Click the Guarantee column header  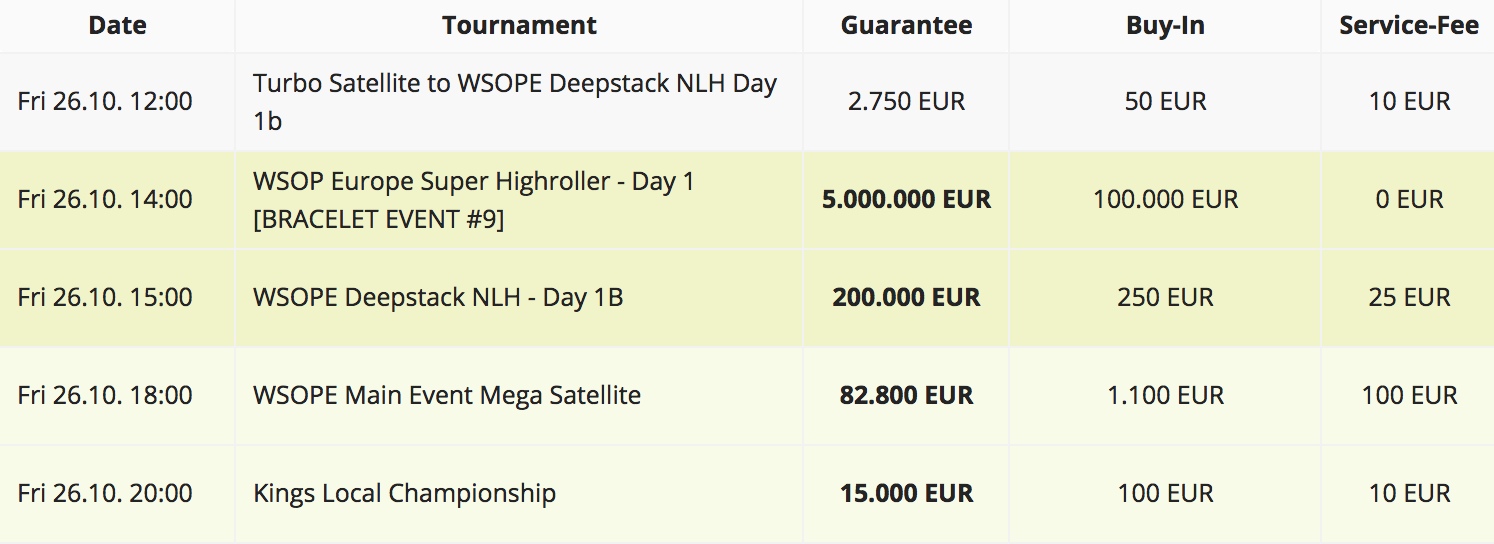point(906,26)
